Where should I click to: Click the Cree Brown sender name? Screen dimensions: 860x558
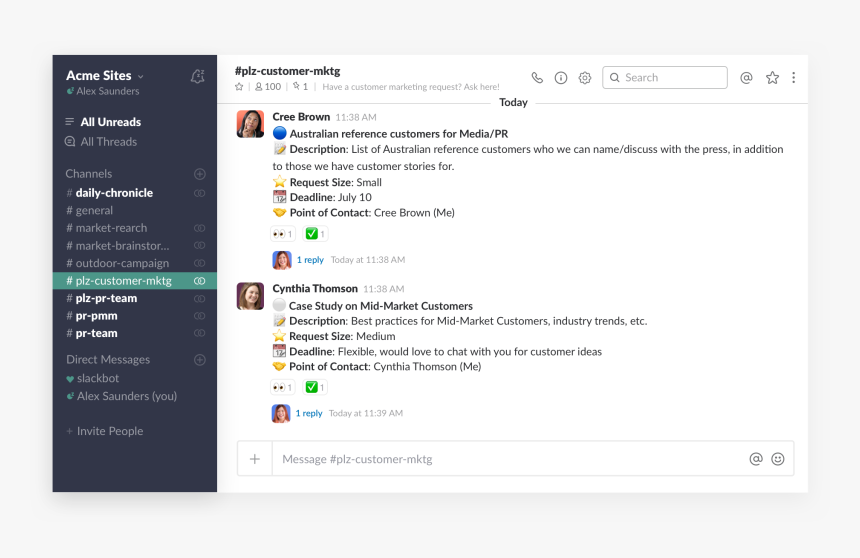pos(301,117)
